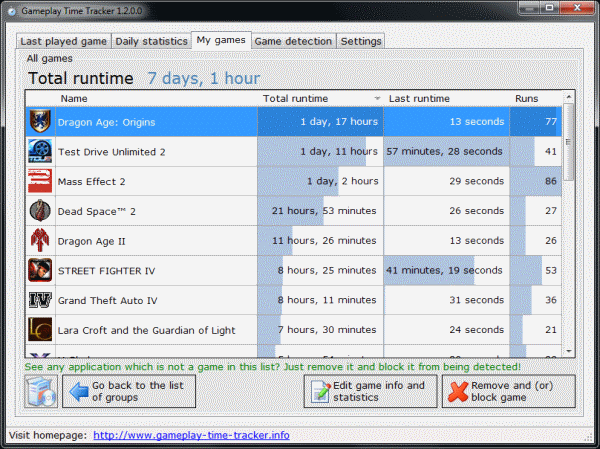Click the 77 runs cell
Viewport: 600px width, 449px height.
pyautogui.click(x=536, y=122)
